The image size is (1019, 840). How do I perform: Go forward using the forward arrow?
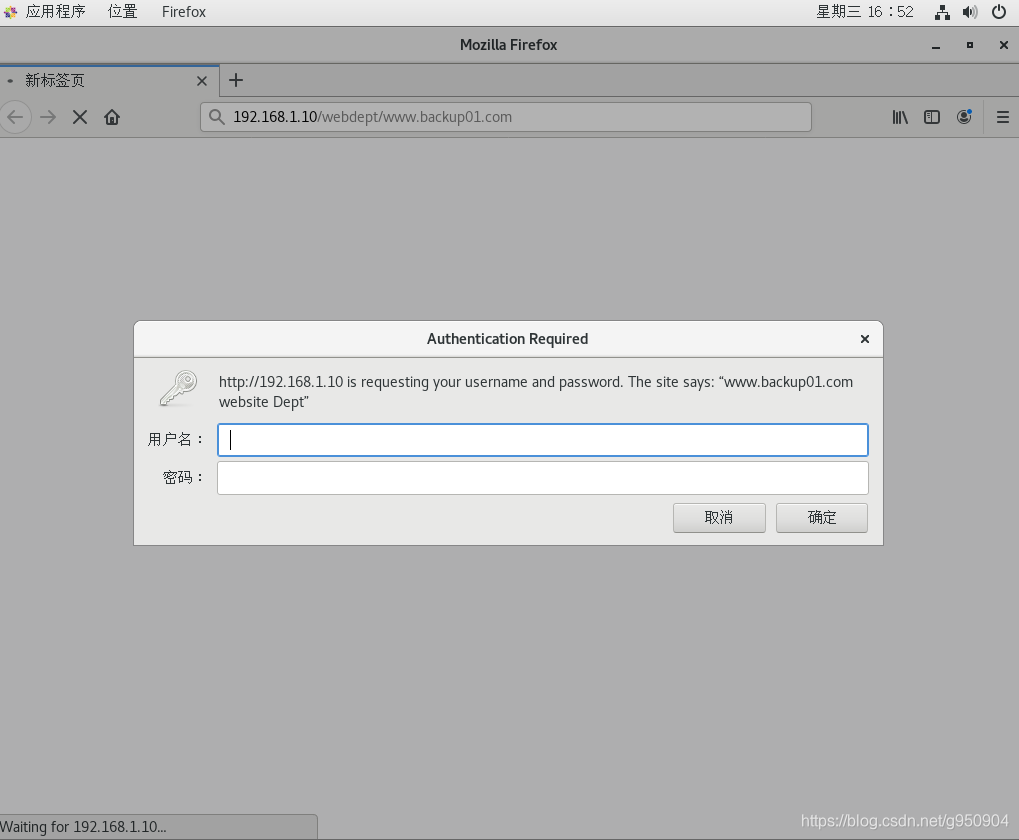(x=48, y=117)
